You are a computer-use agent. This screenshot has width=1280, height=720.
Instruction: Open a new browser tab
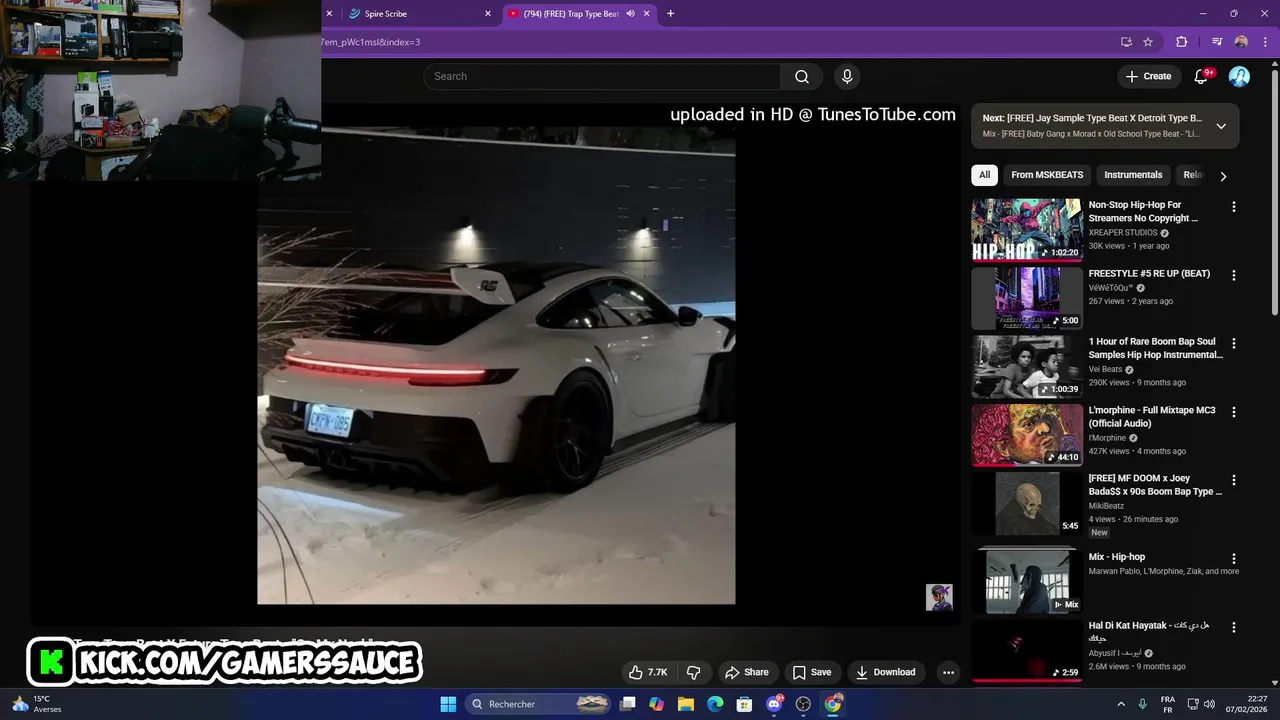point(670,14)
